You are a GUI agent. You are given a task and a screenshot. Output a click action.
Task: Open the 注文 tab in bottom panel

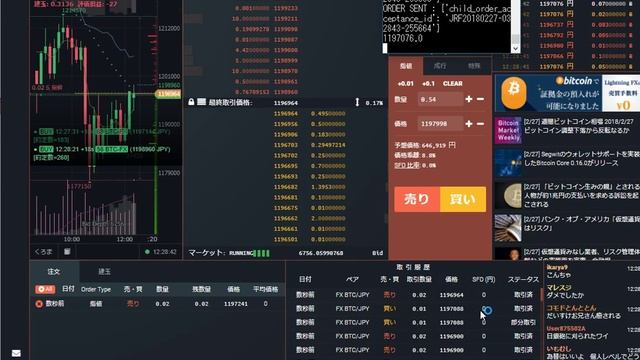pos(54,271)
